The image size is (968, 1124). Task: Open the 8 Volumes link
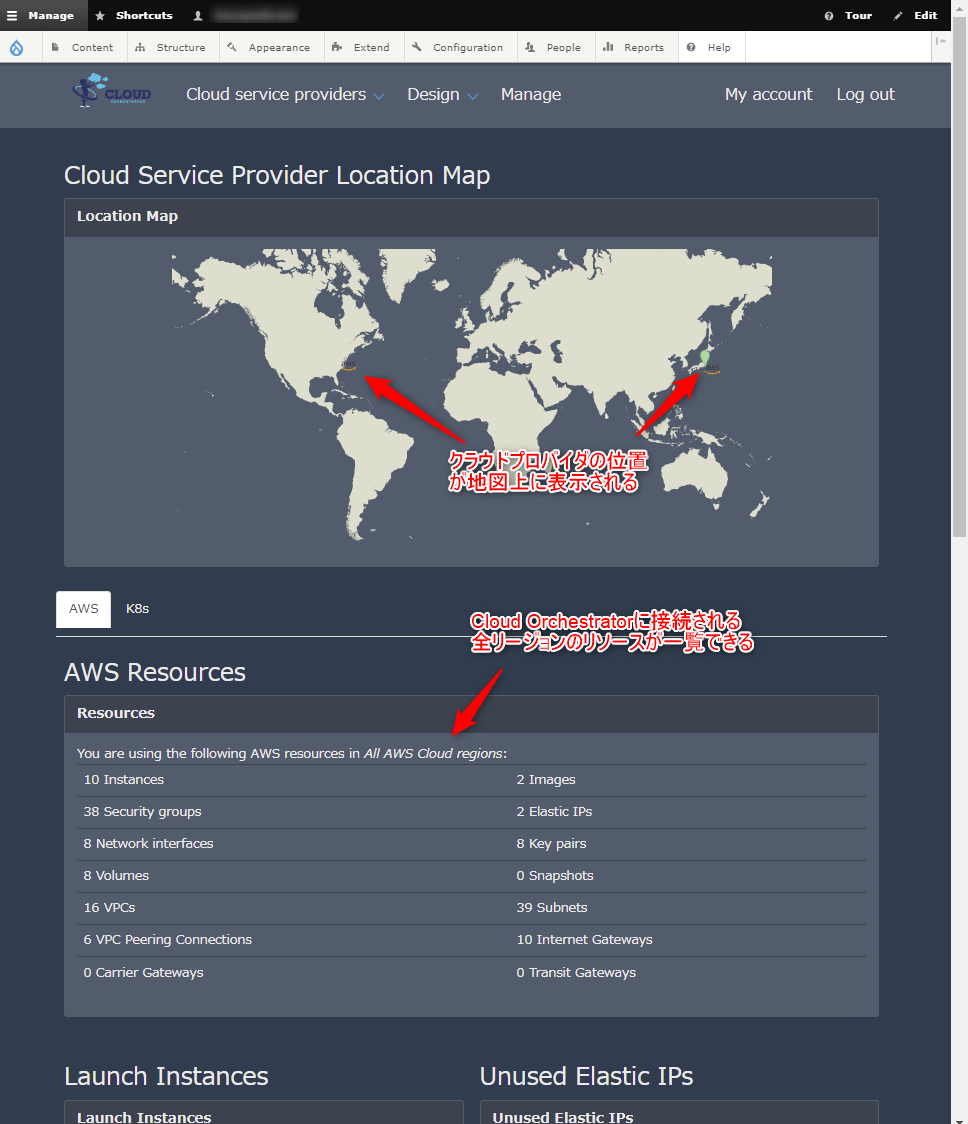pyautogui.click(x=116, y=876)
